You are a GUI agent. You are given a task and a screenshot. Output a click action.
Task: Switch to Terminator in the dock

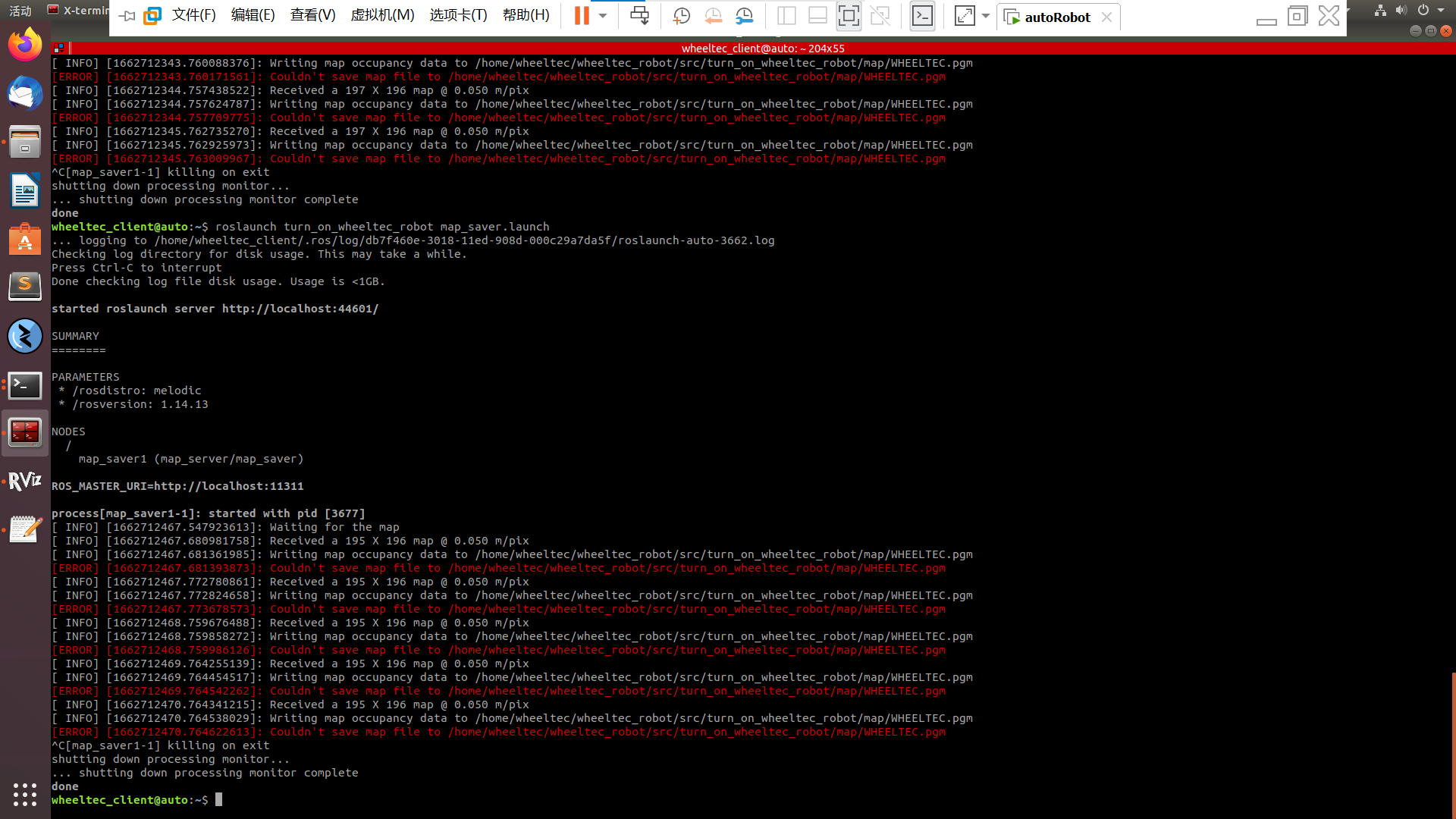[25, 433]
